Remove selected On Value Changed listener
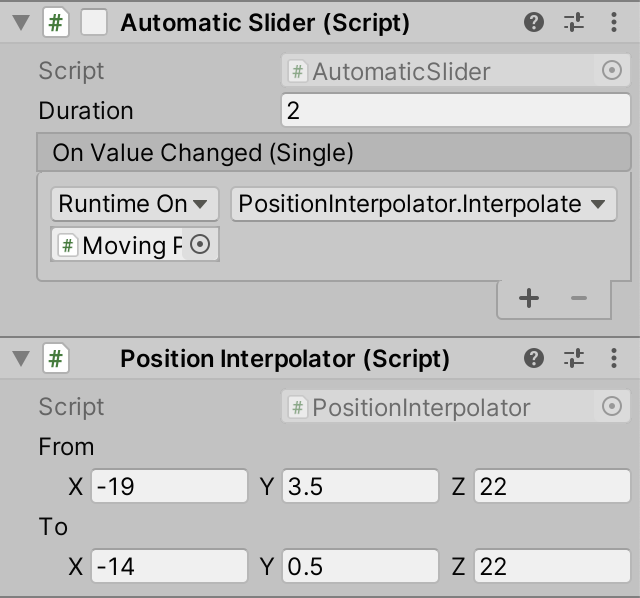This screenshot has height=598, width=640. [578, 298]
